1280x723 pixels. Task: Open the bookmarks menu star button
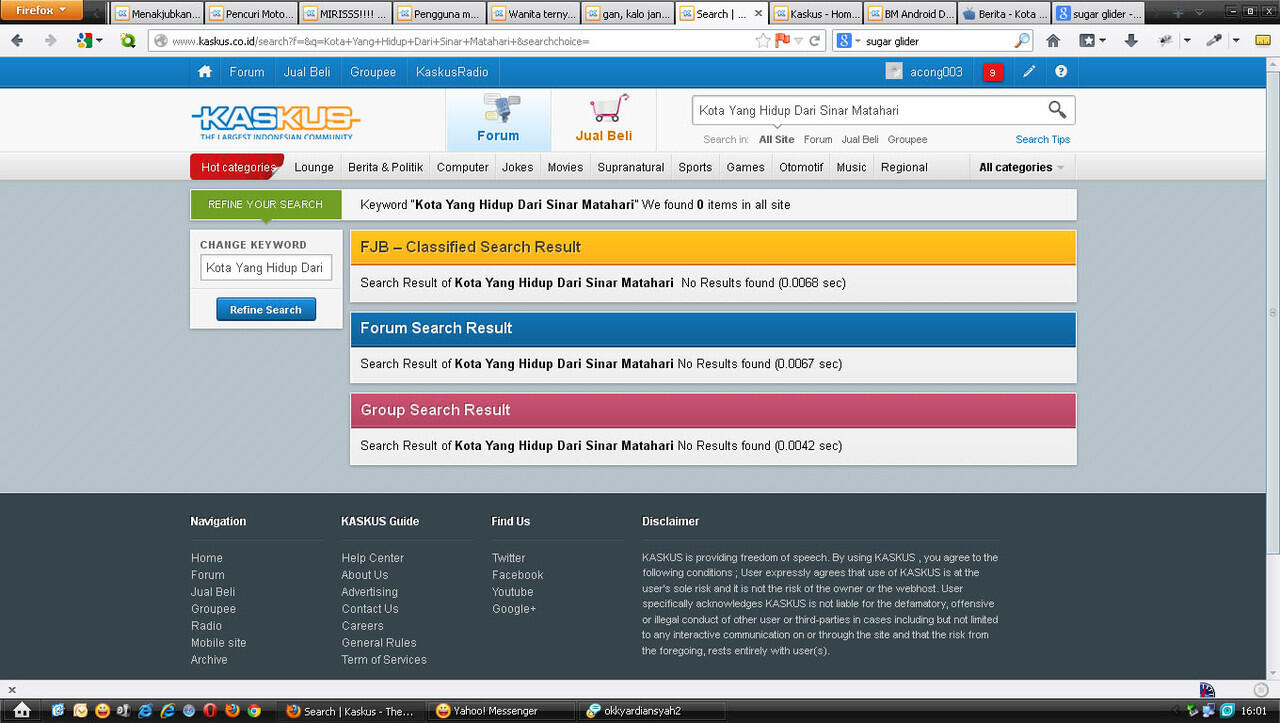[x=1092, y=41]
